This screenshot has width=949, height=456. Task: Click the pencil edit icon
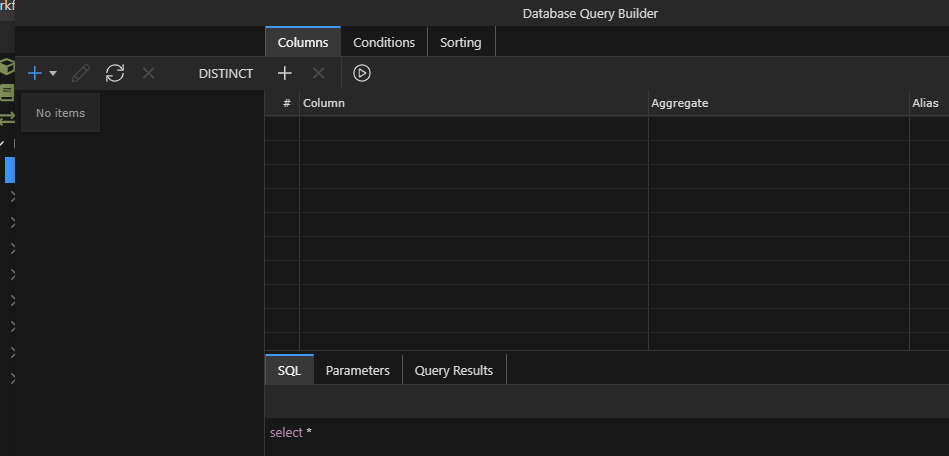[81, 73]
